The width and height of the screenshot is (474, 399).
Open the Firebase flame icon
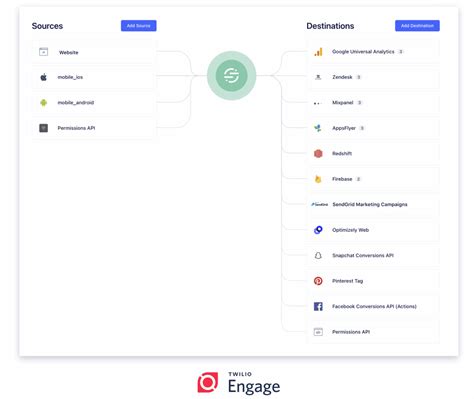[x=318, y=179]
